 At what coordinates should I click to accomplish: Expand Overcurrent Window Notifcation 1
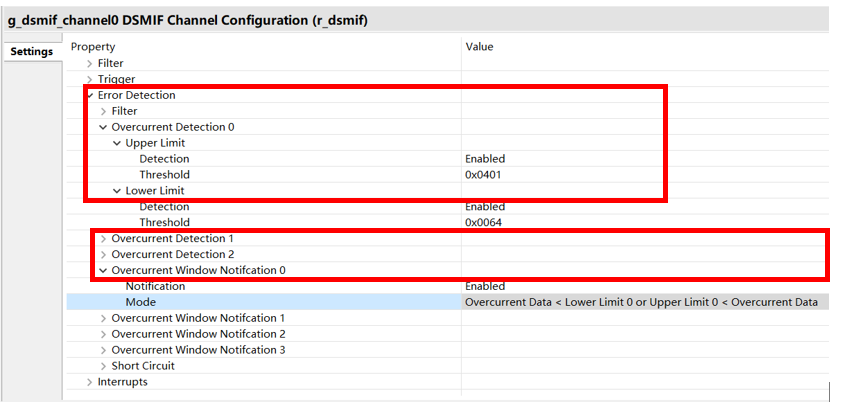(104, 318)
